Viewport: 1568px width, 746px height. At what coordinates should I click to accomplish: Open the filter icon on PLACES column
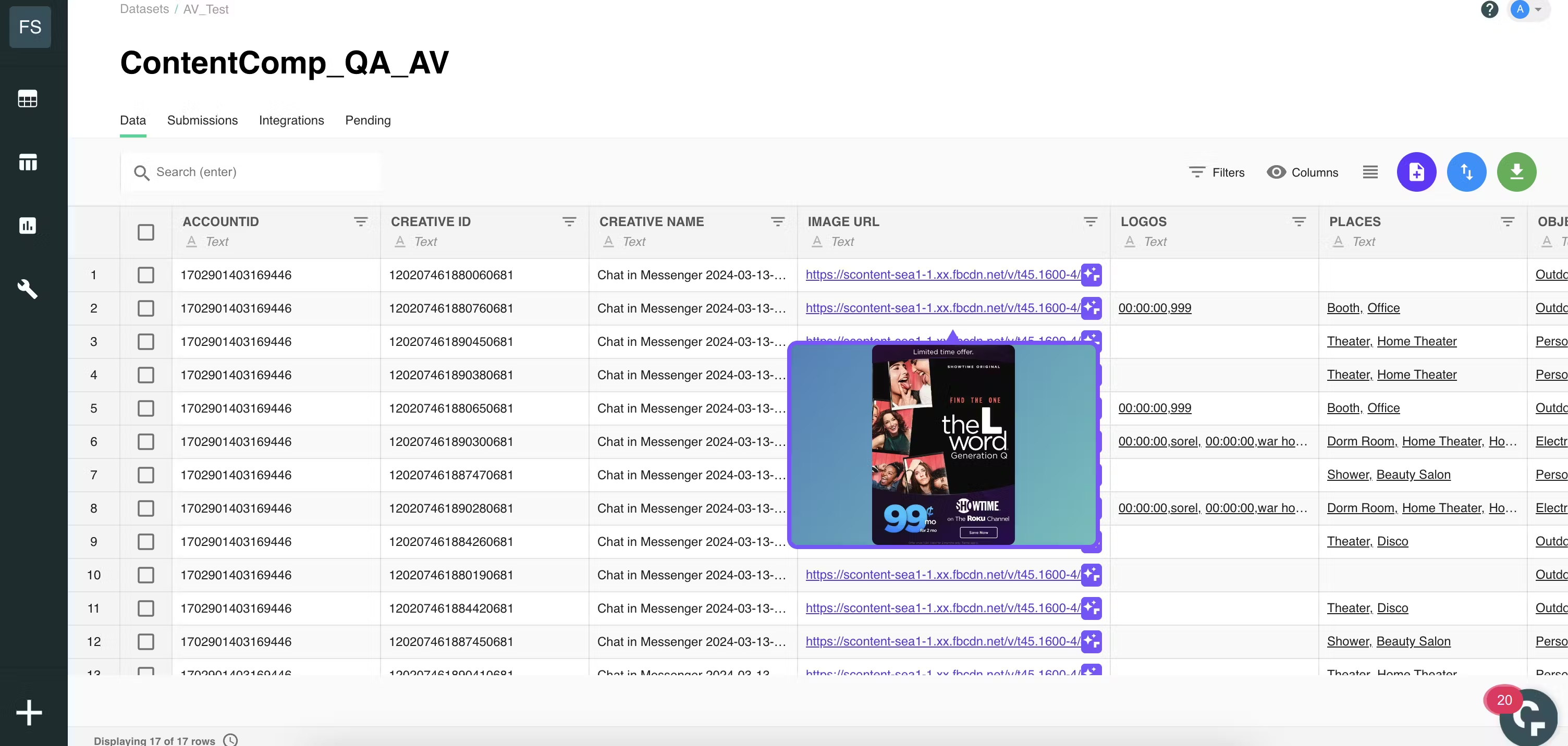(1507, 221)
